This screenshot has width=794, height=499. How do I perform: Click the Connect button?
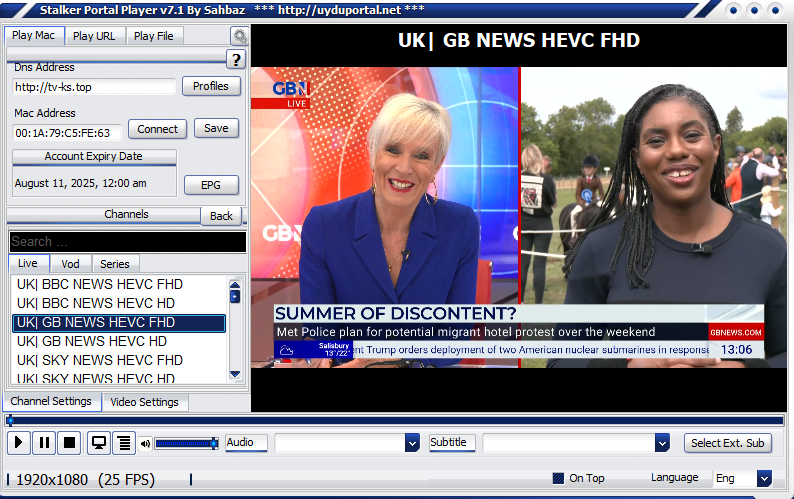157,129
